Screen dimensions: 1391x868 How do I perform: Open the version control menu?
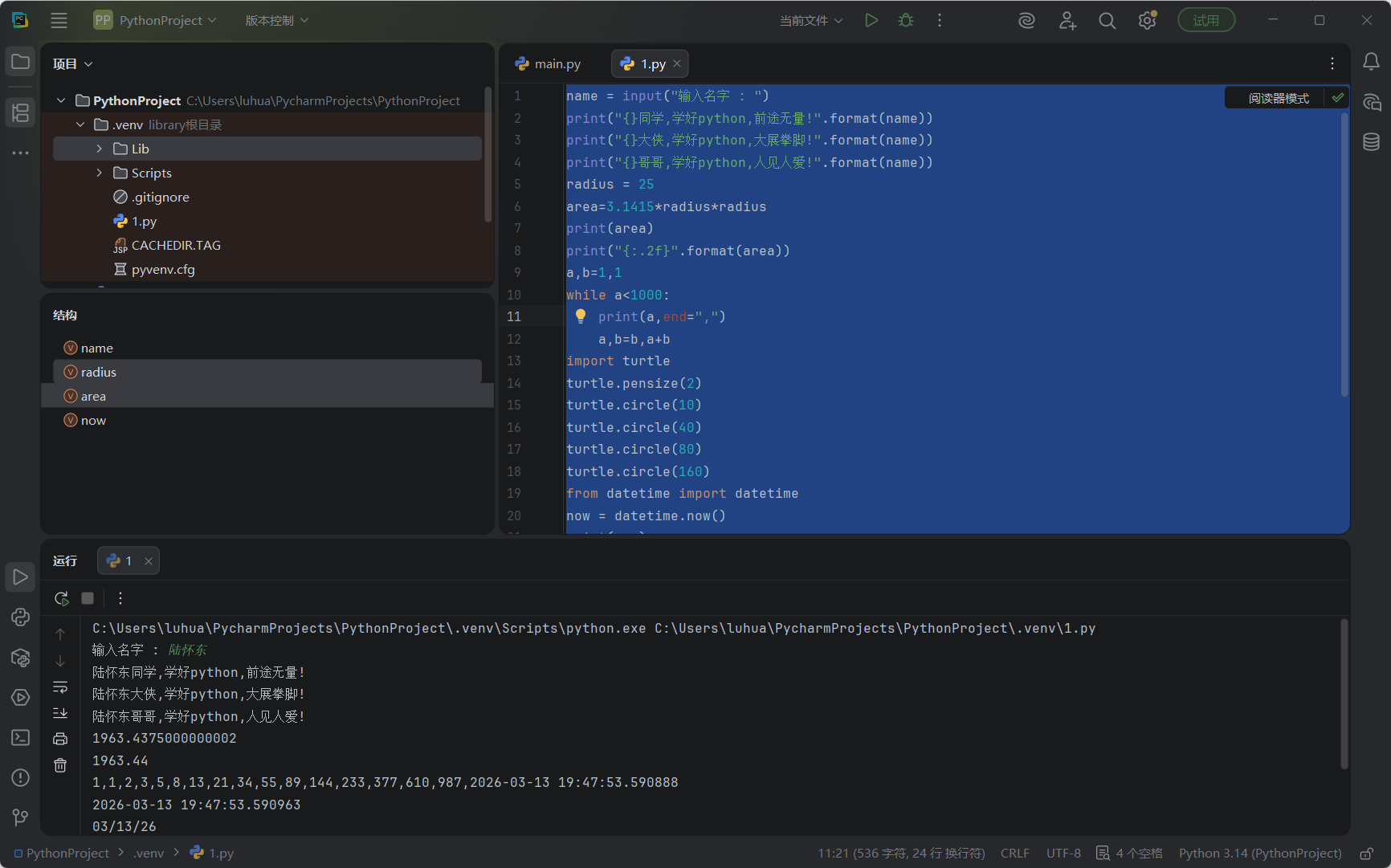[277, 20]
